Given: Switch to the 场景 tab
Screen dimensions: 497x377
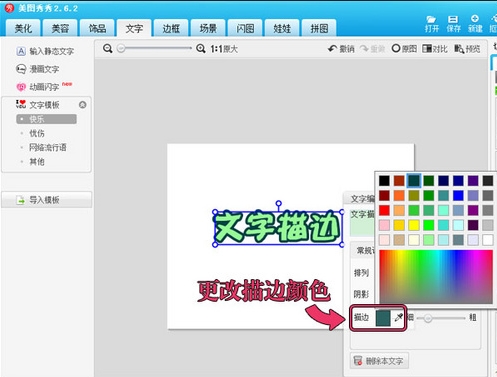Looking at the screenshot, I should pos(208,28).
